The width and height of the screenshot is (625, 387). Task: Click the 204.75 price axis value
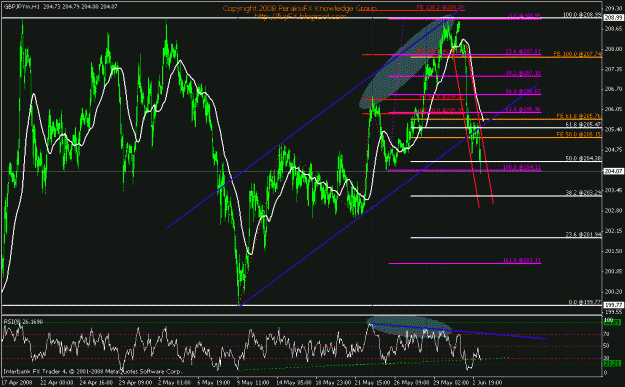coord(613,150)
